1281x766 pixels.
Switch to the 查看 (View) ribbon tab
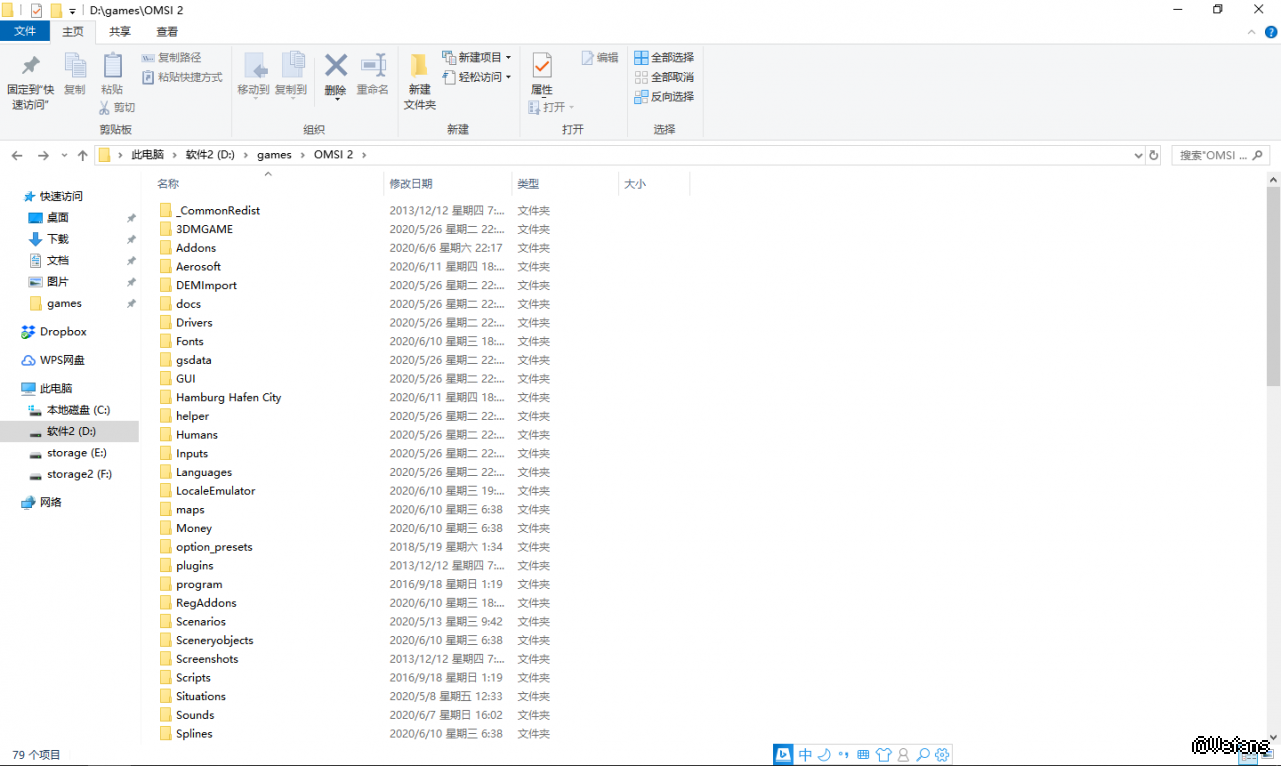pos(167,32)
